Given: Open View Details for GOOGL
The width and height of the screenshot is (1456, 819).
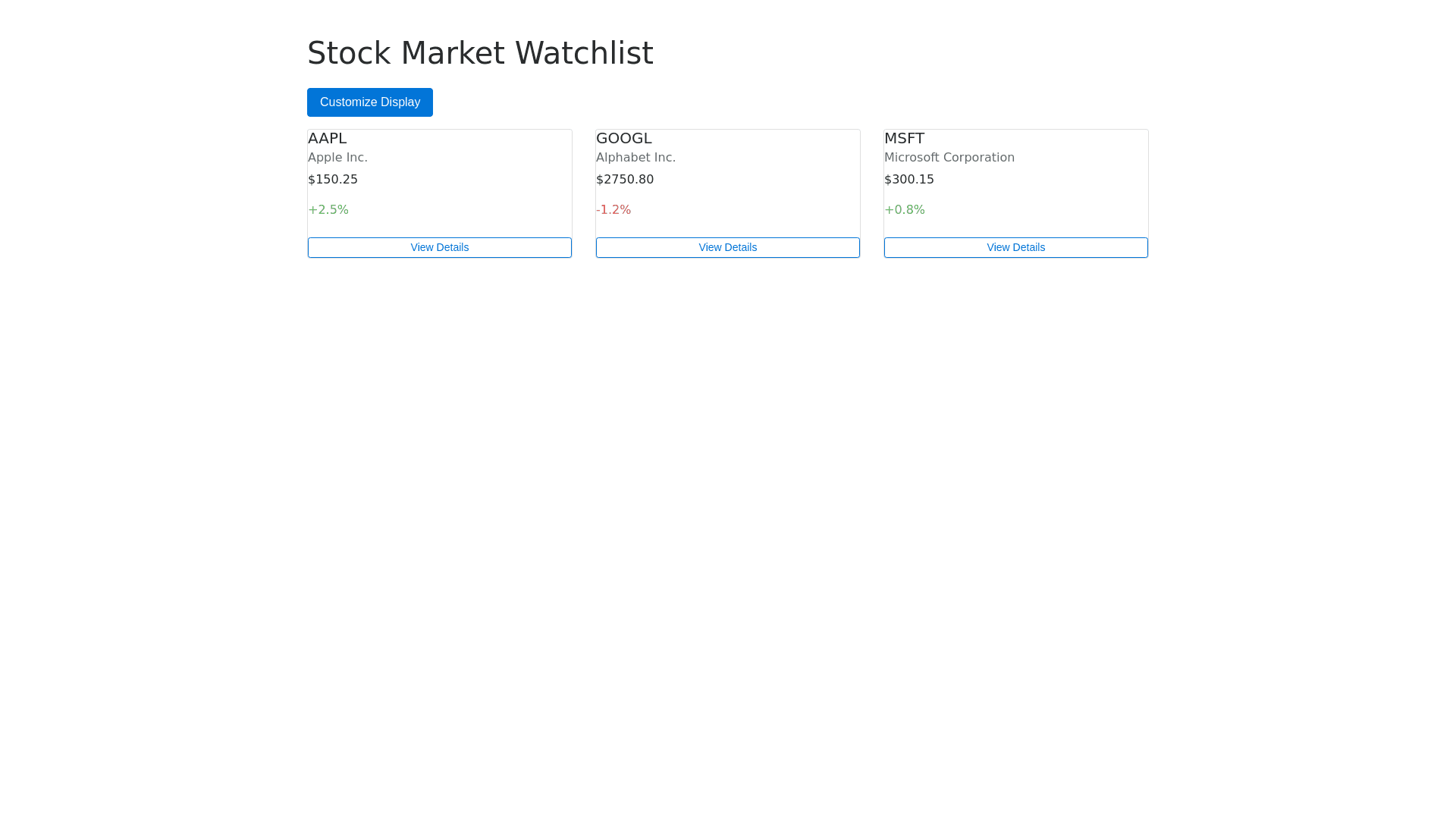Looking at the screenshot, I should (727, 248).
